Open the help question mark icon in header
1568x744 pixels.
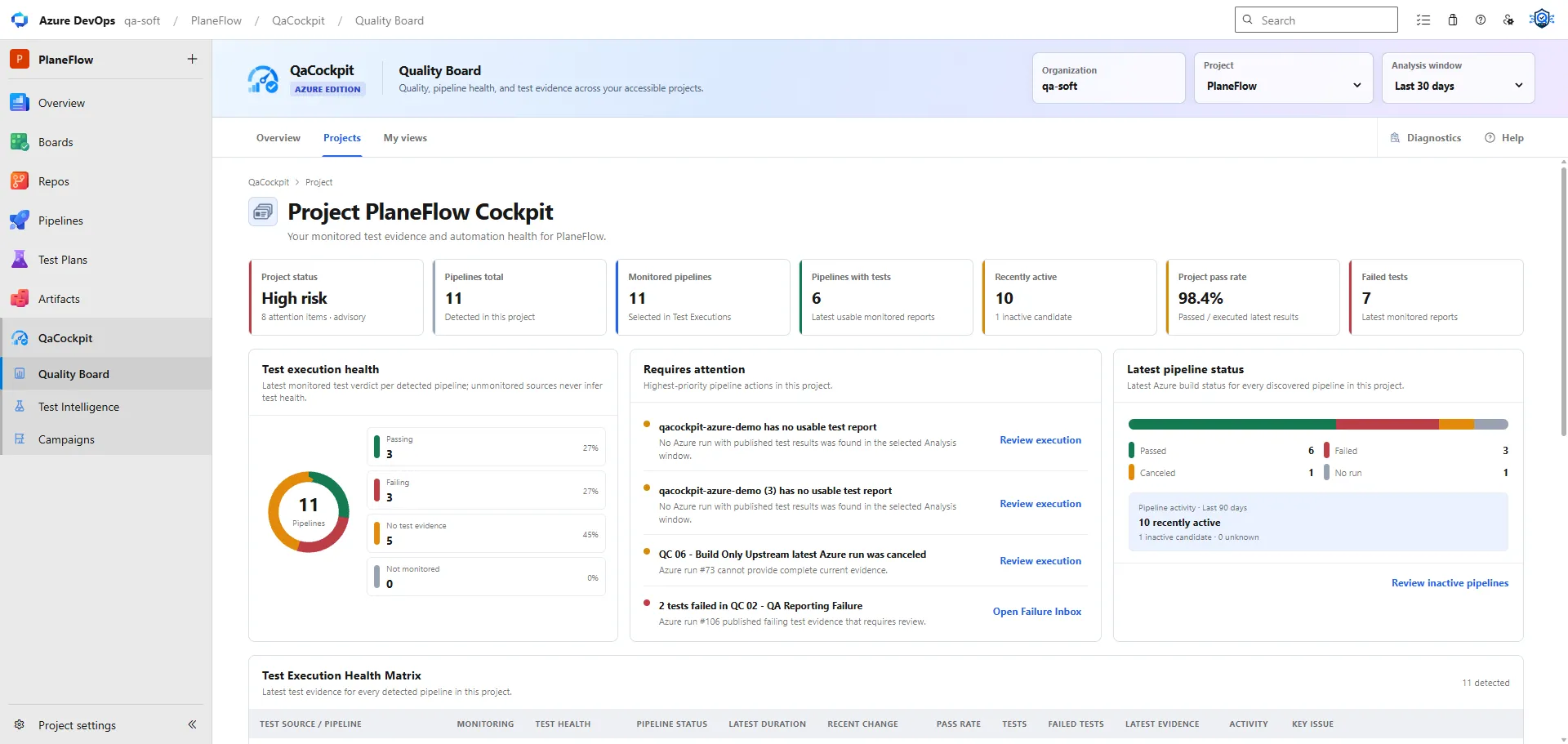1481,20
